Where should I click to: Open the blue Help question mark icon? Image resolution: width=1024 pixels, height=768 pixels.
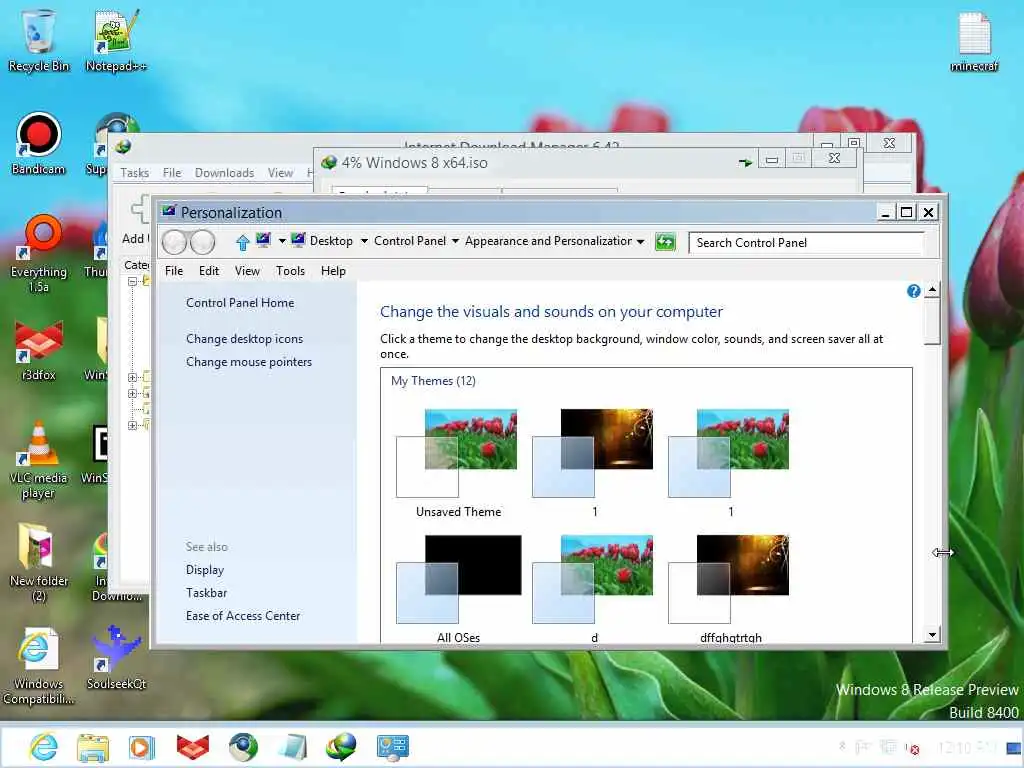click(x=914, y=291)
